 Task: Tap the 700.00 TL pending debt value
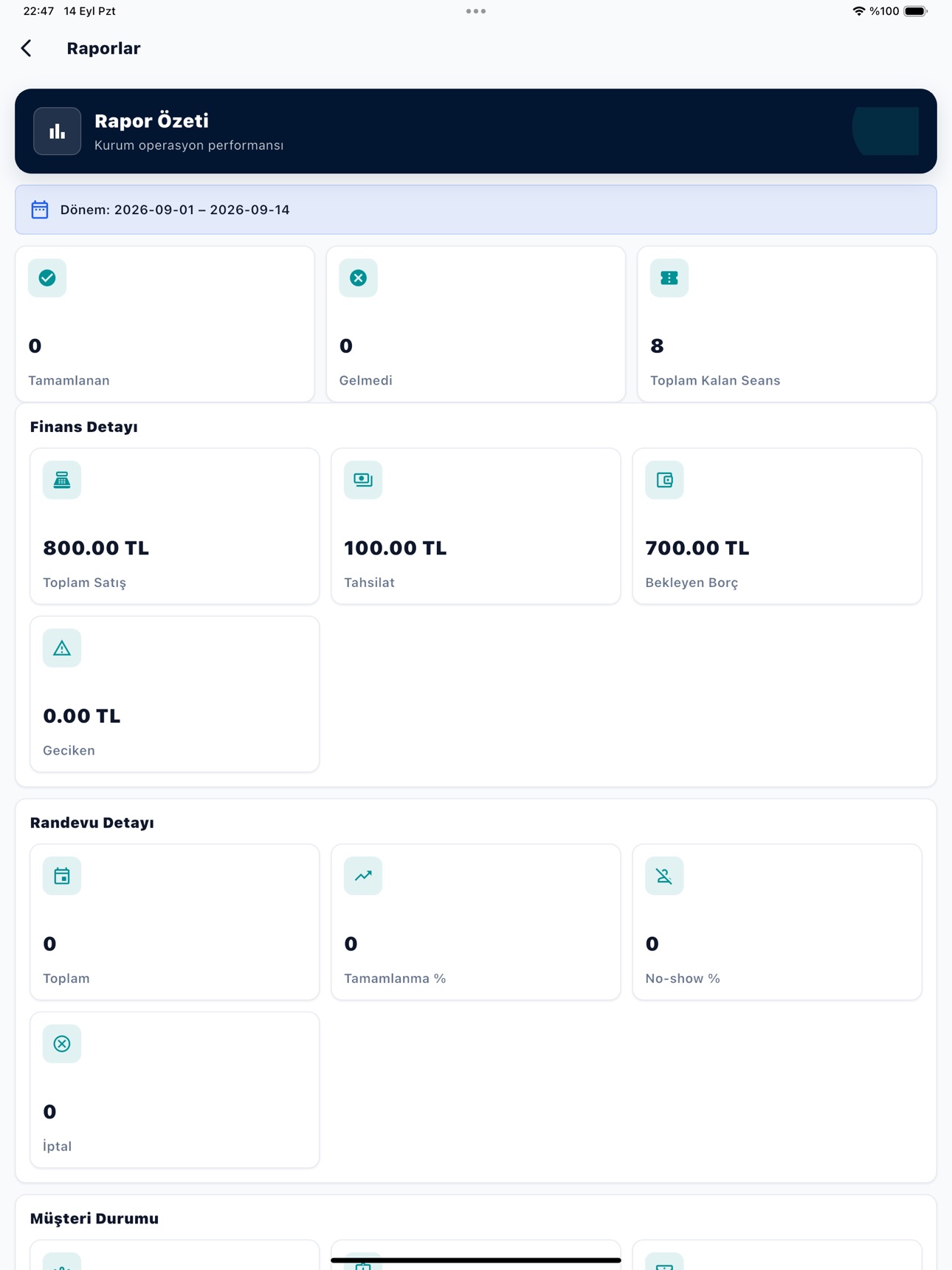coord(697,548)
